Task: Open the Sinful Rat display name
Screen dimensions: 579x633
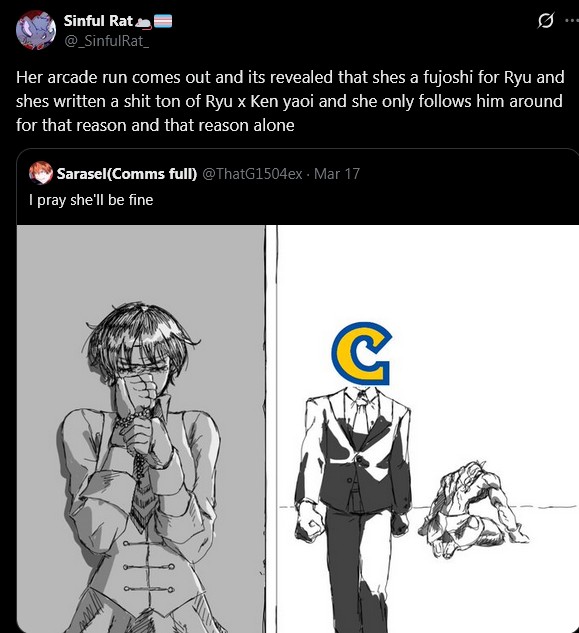Action: 98,21
